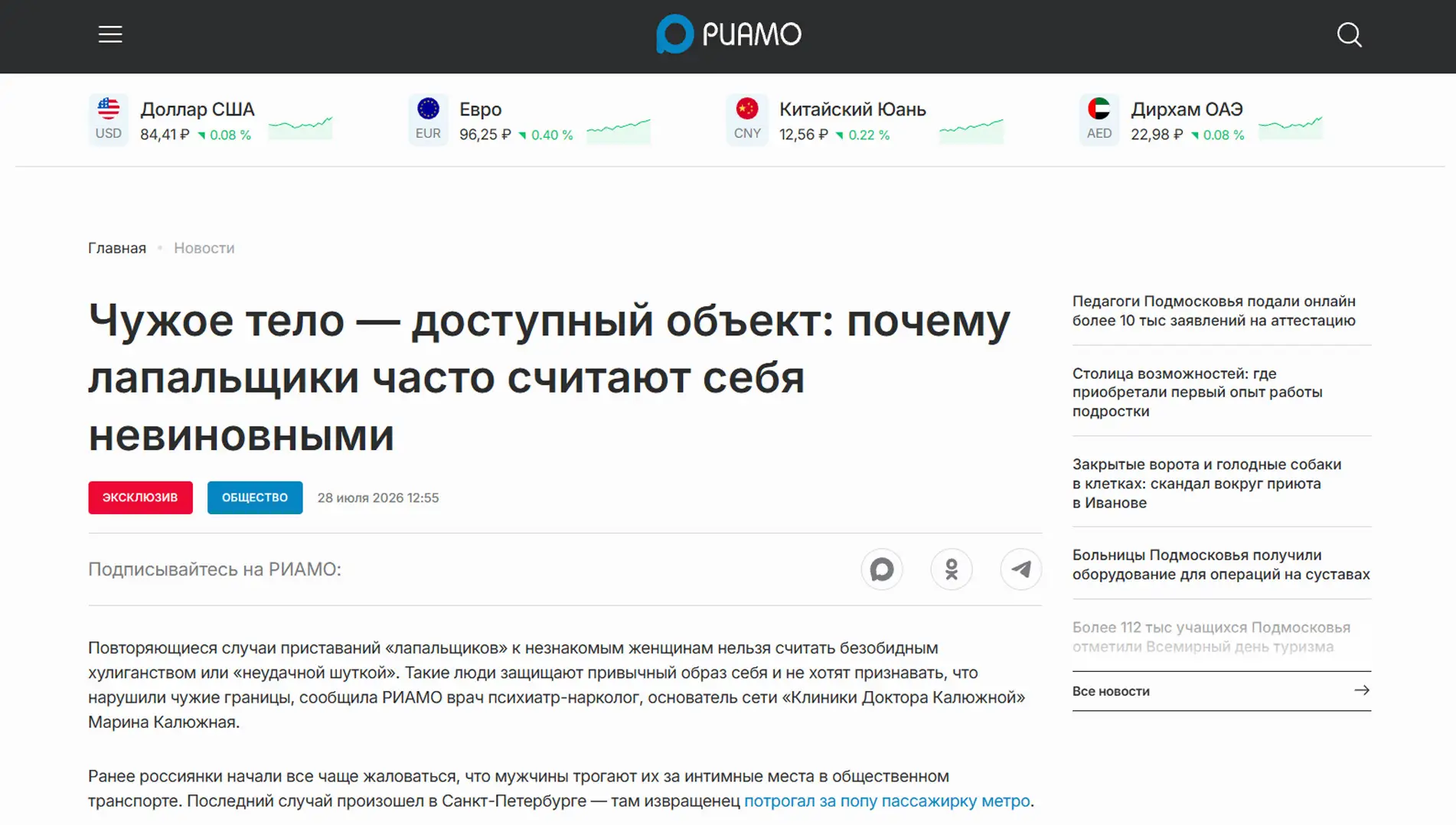This screenshot has height=825, width=1456.
Task: Click the Эксклюзив tag
Action: (140, 497)
